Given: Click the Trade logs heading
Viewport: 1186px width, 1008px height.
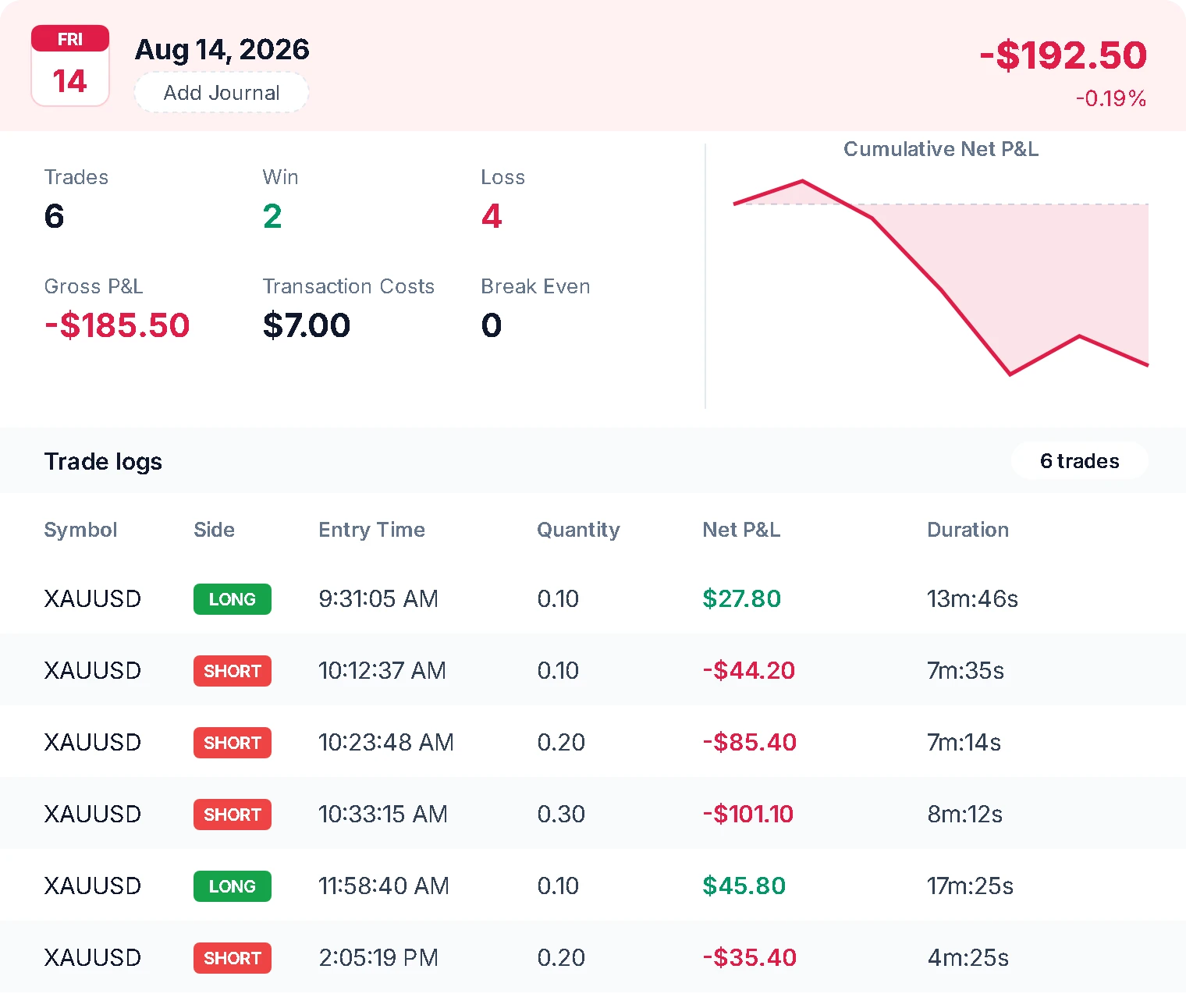Looking at the screenshot, I should (103, 461).
